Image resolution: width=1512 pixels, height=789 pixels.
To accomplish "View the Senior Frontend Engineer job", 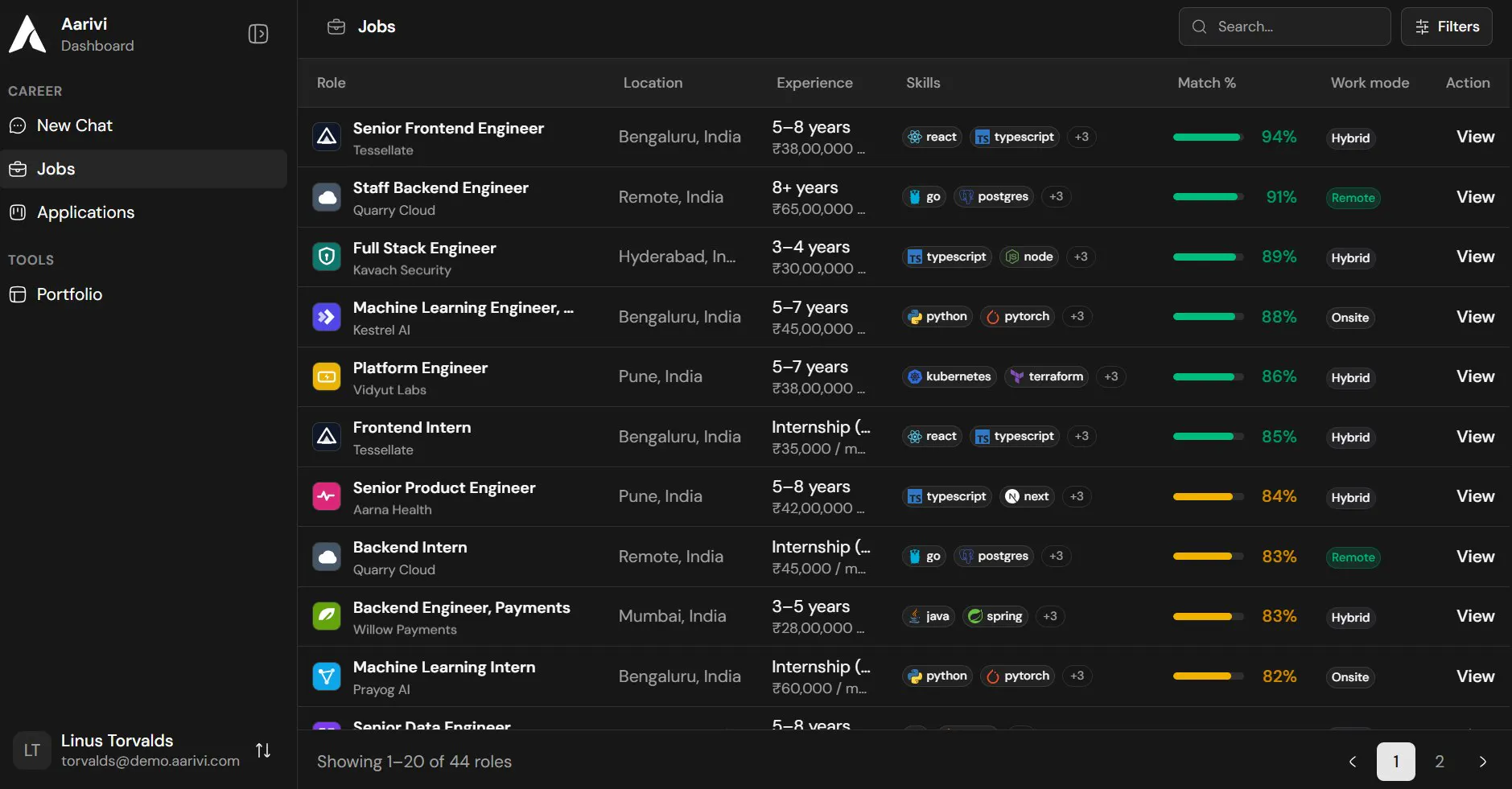I will (x=1475, y=137).
